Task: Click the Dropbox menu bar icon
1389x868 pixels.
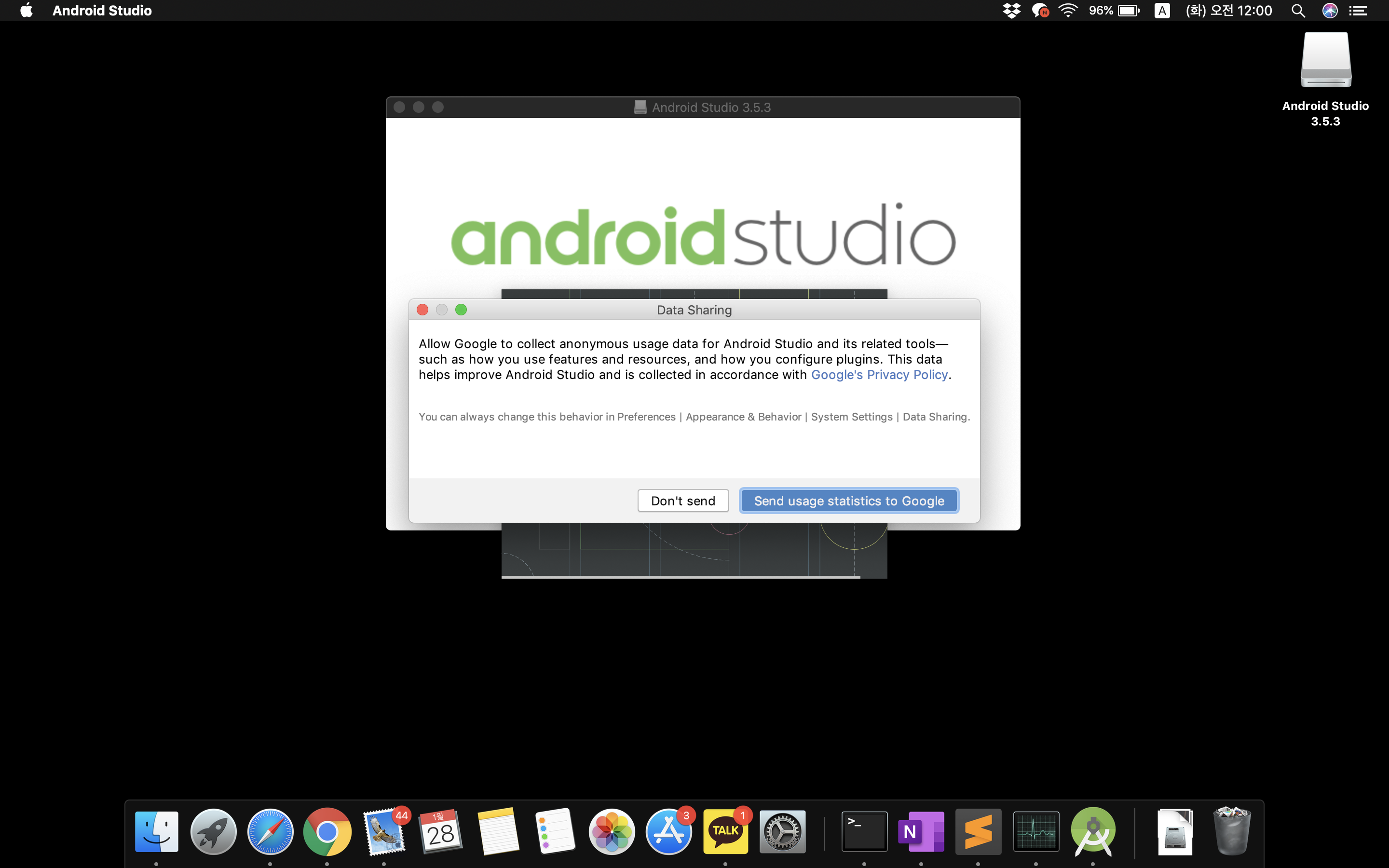Action: point(1011,10)
